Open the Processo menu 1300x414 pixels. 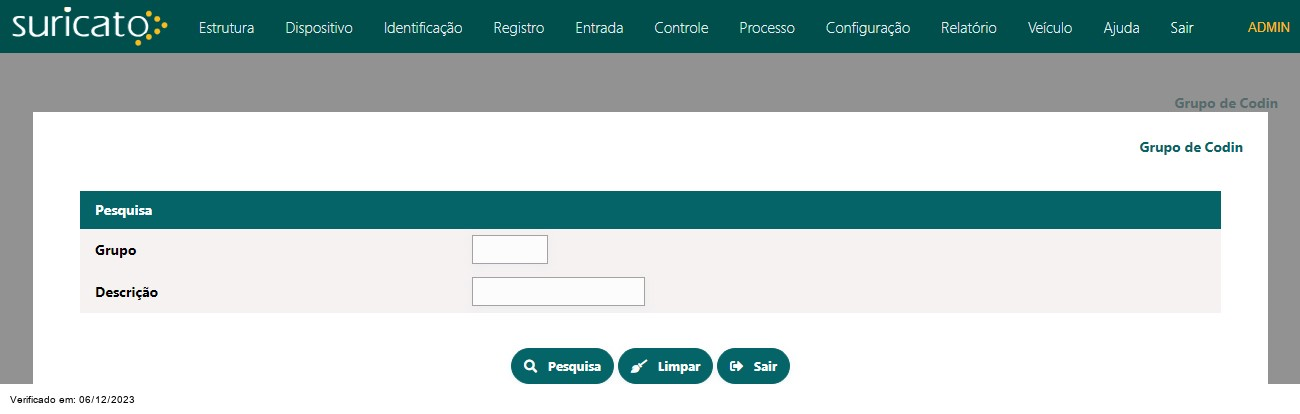pos(767,28)
